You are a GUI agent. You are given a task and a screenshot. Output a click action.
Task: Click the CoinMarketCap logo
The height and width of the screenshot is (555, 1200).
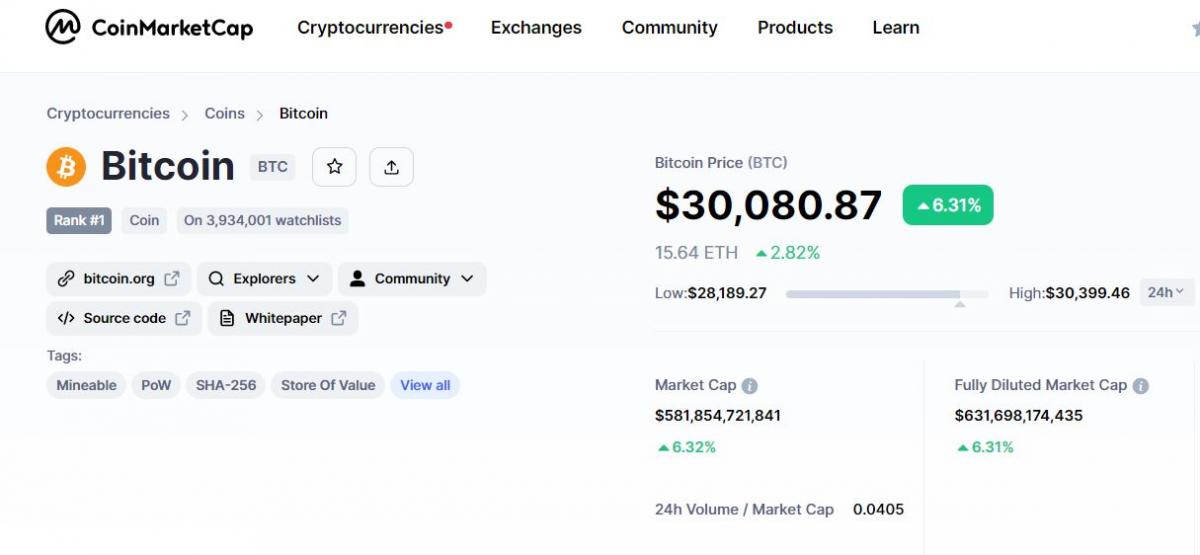(x=149, y=27)
